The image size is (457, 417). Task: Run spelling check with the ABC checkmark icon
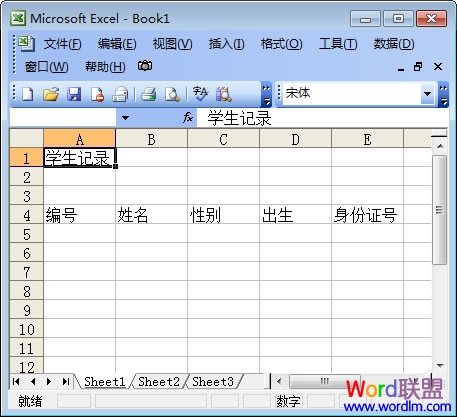tap(200, 94)
